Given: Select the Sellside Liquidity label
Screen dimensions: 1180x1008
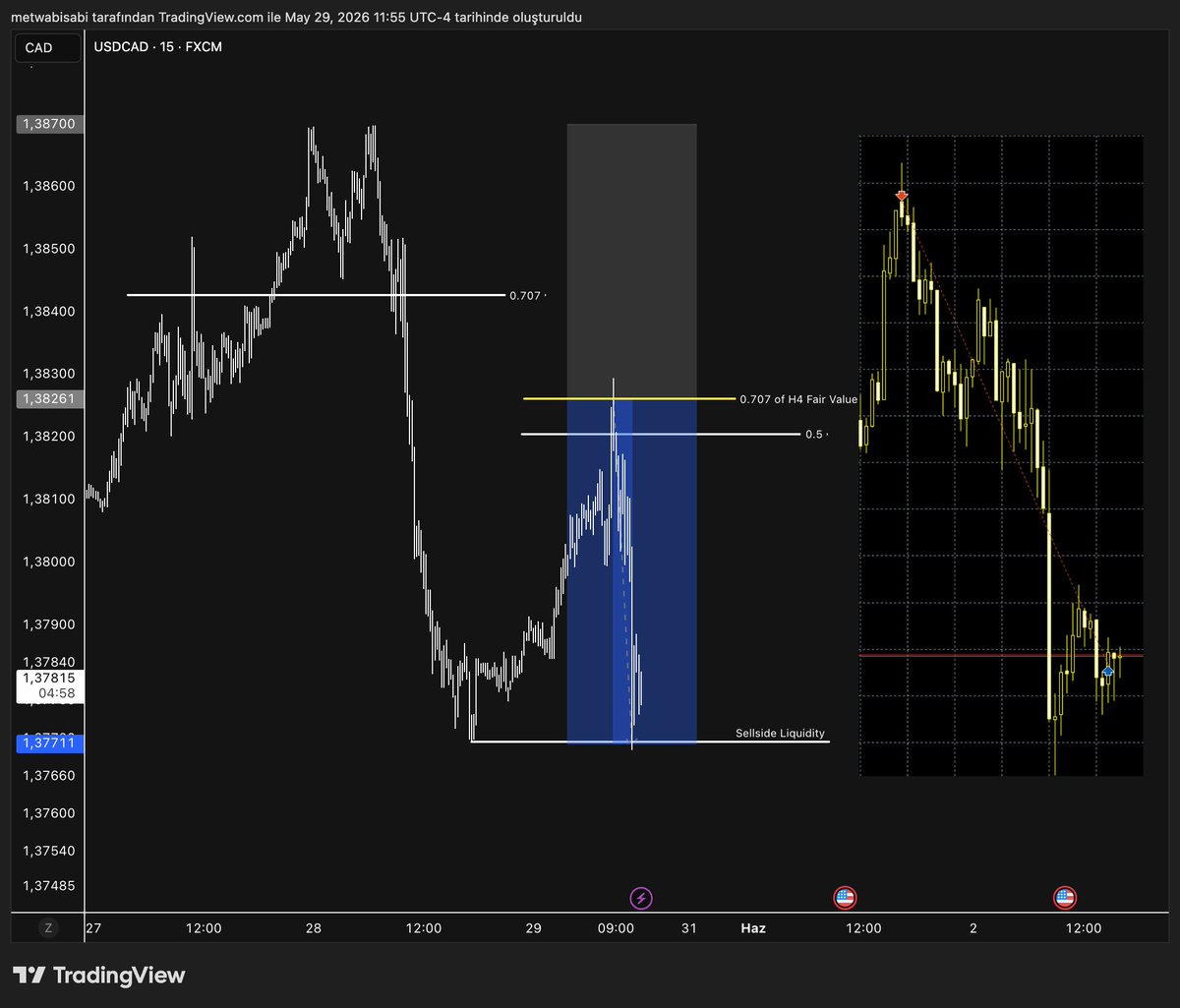Looking at the screenshot, I should tap(781, 734).
